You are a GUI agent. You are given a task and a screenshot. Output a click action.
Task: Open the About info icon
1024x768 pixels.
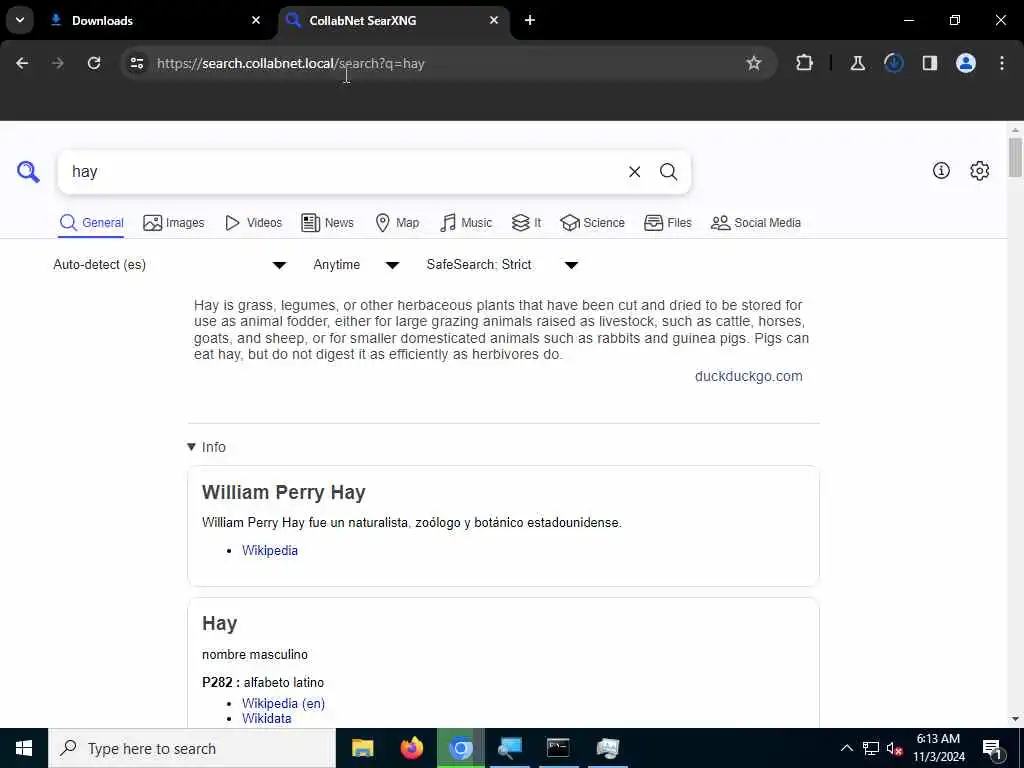click(x=941, y=170)
